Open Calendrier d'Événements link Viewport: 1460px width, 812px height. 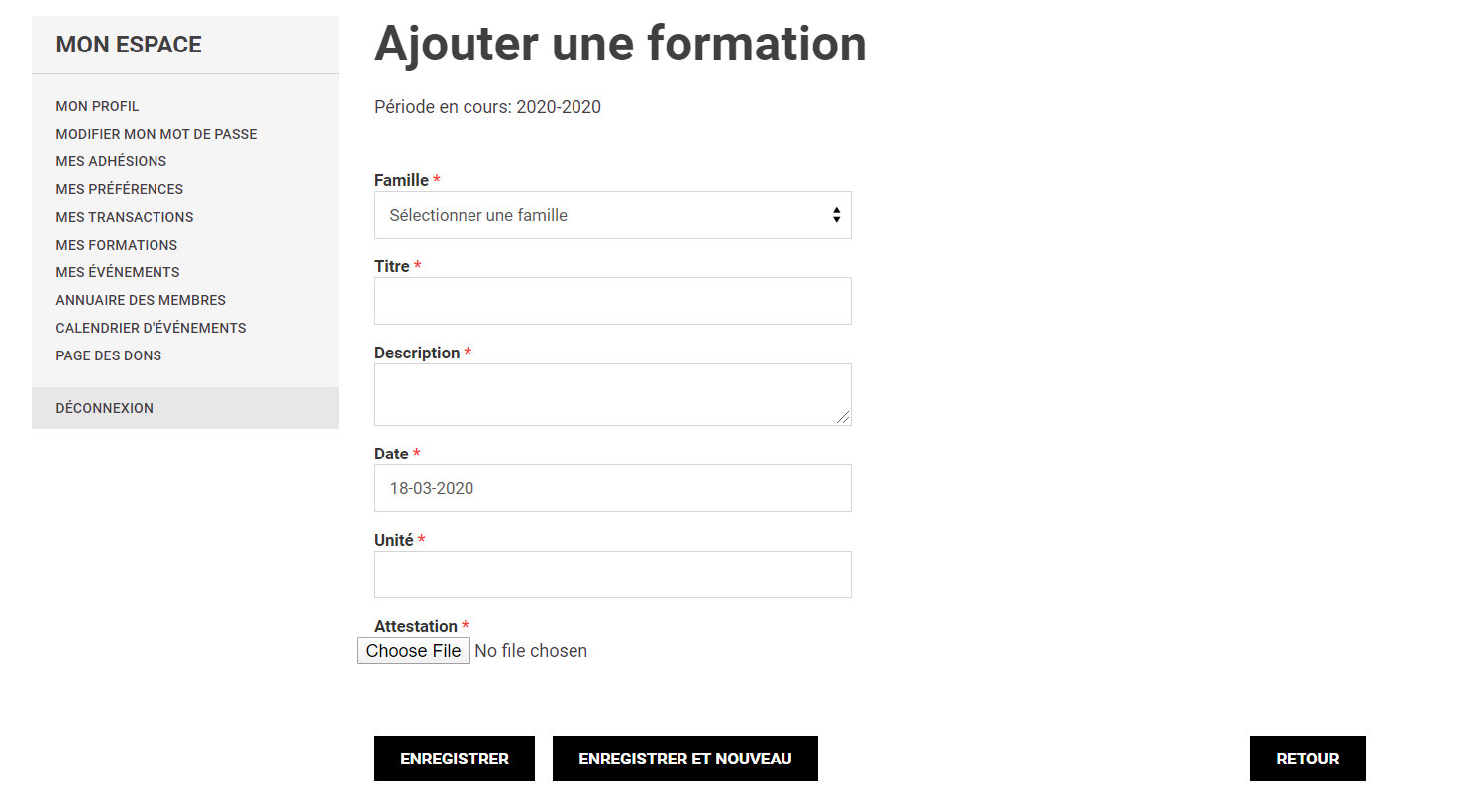[x=151, y=328]
